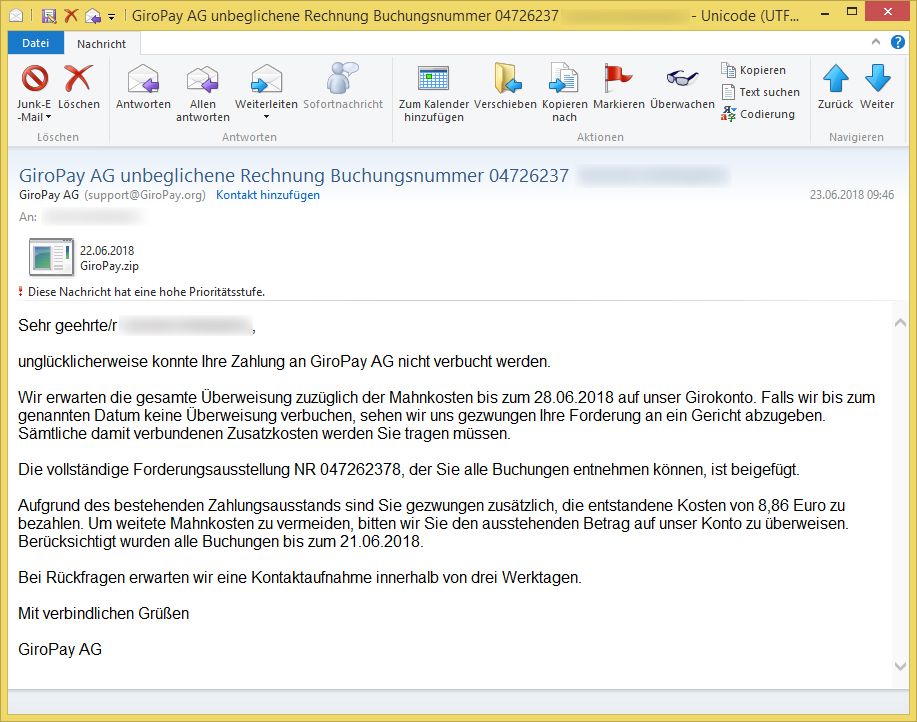The height and width of the screenshot is (722, 917).
Task: Add message to calendar via Zum Kalender hinzufügen
Action: pyautogui.click(x=433, y=78)
